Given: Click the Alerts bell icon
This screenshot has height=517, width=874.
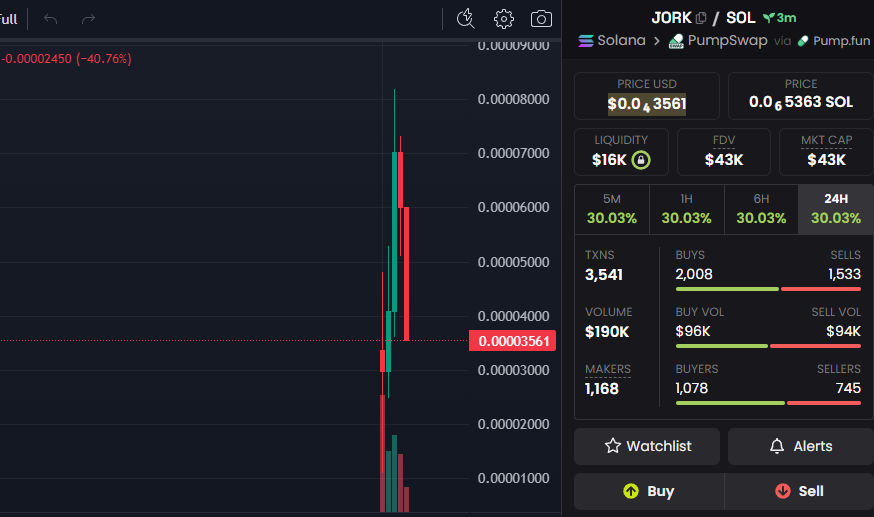Looking at the screenshot, I should (x=777, y=446).
